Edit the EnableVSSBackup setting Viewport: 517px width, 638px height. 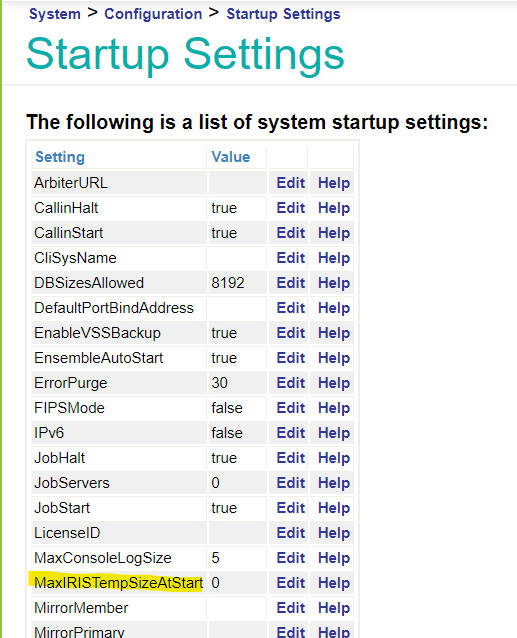291,333
